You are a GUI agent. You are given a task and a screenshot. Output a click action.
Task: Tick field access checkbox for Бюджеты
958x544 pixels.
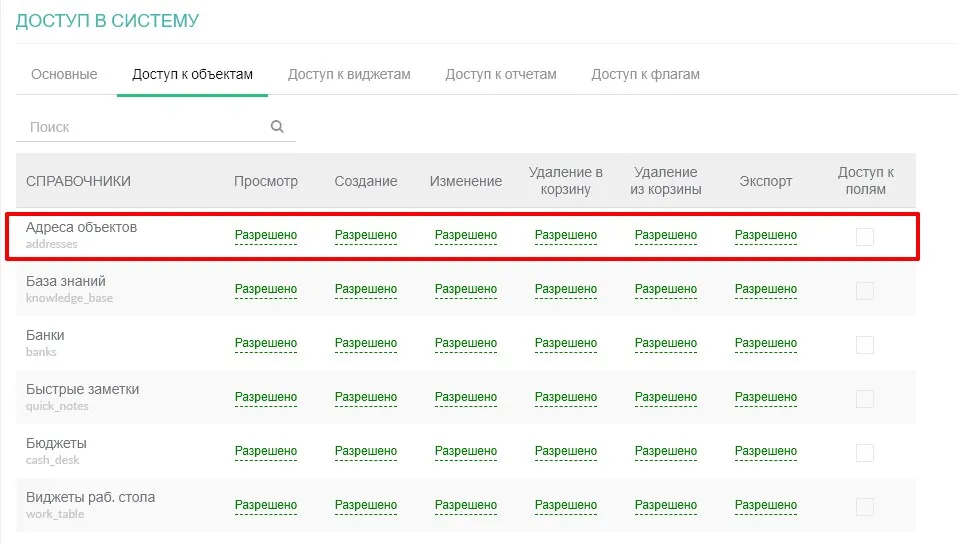click(864, 452)
